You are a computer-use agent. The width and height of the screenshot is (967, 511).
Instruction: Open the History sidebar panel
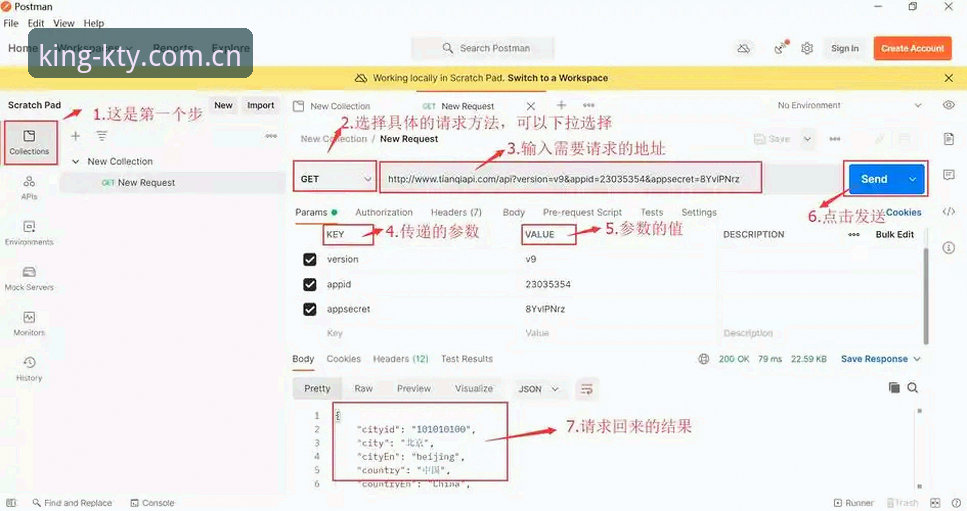[29, 369]
